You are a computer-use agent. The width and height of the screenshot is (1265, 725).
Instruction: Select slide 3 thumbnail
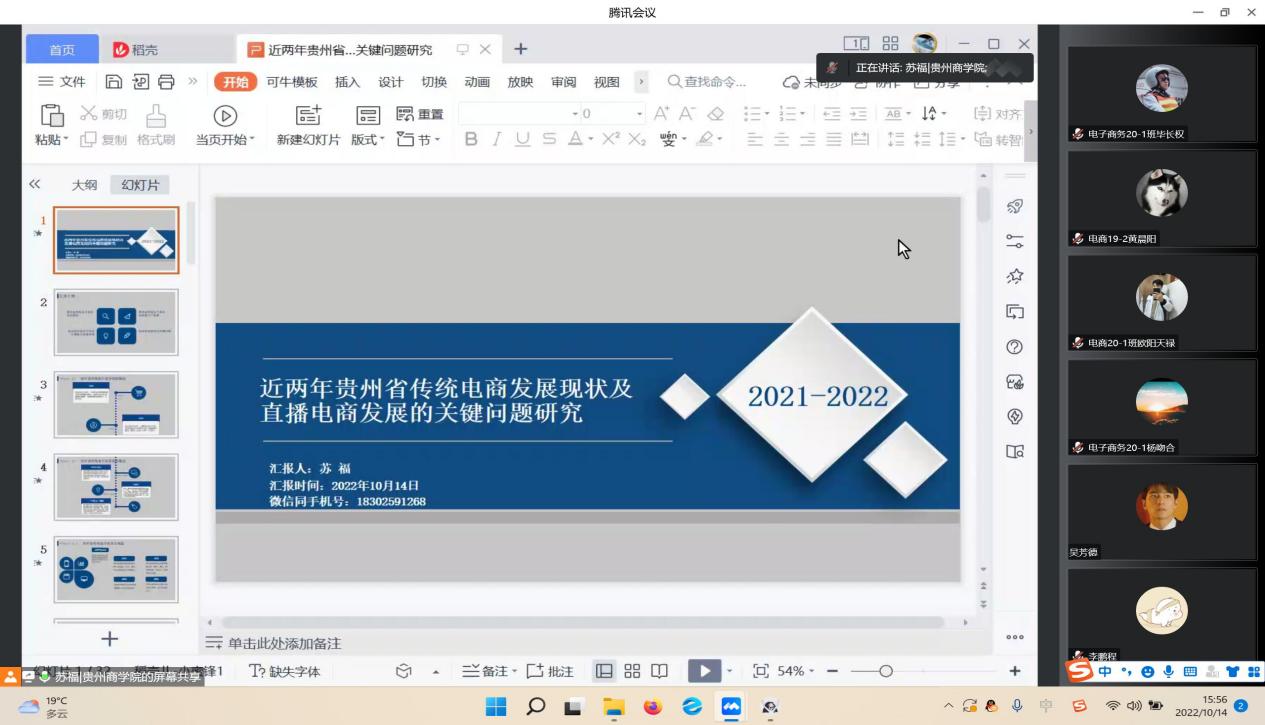pos(116,405)
